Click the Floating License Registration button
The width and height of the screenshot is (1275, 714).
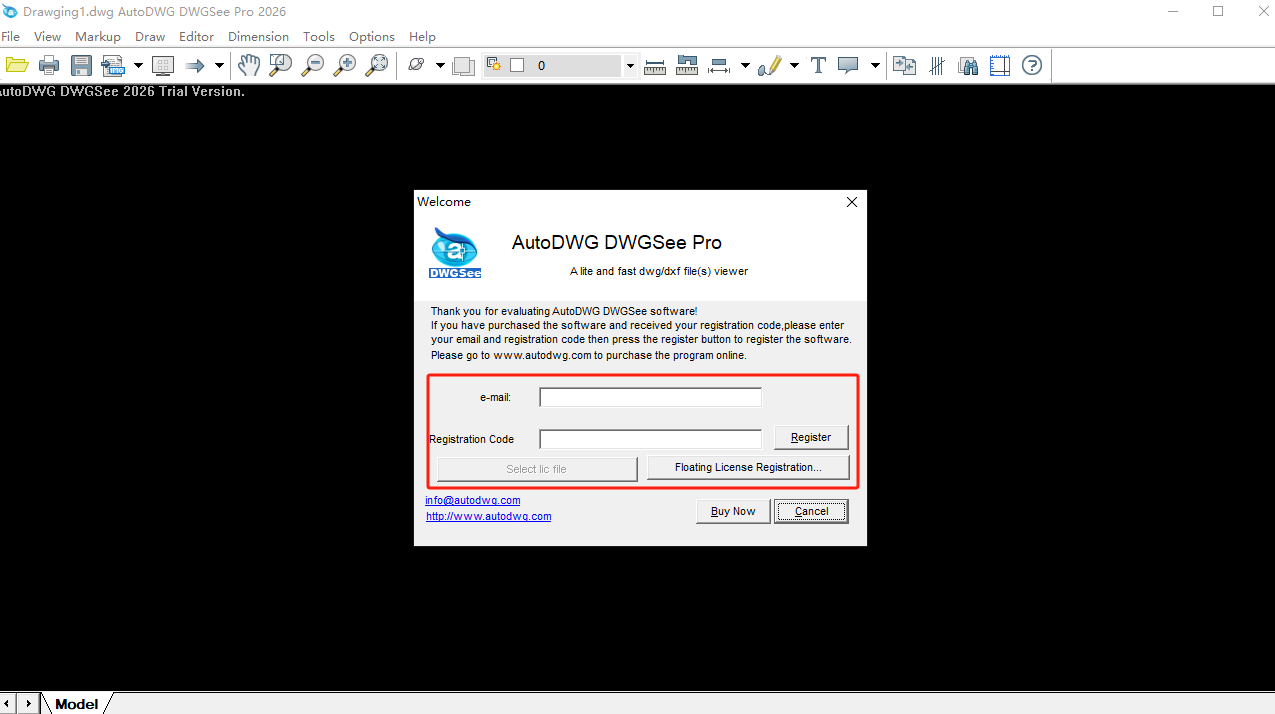click(748, 467)
